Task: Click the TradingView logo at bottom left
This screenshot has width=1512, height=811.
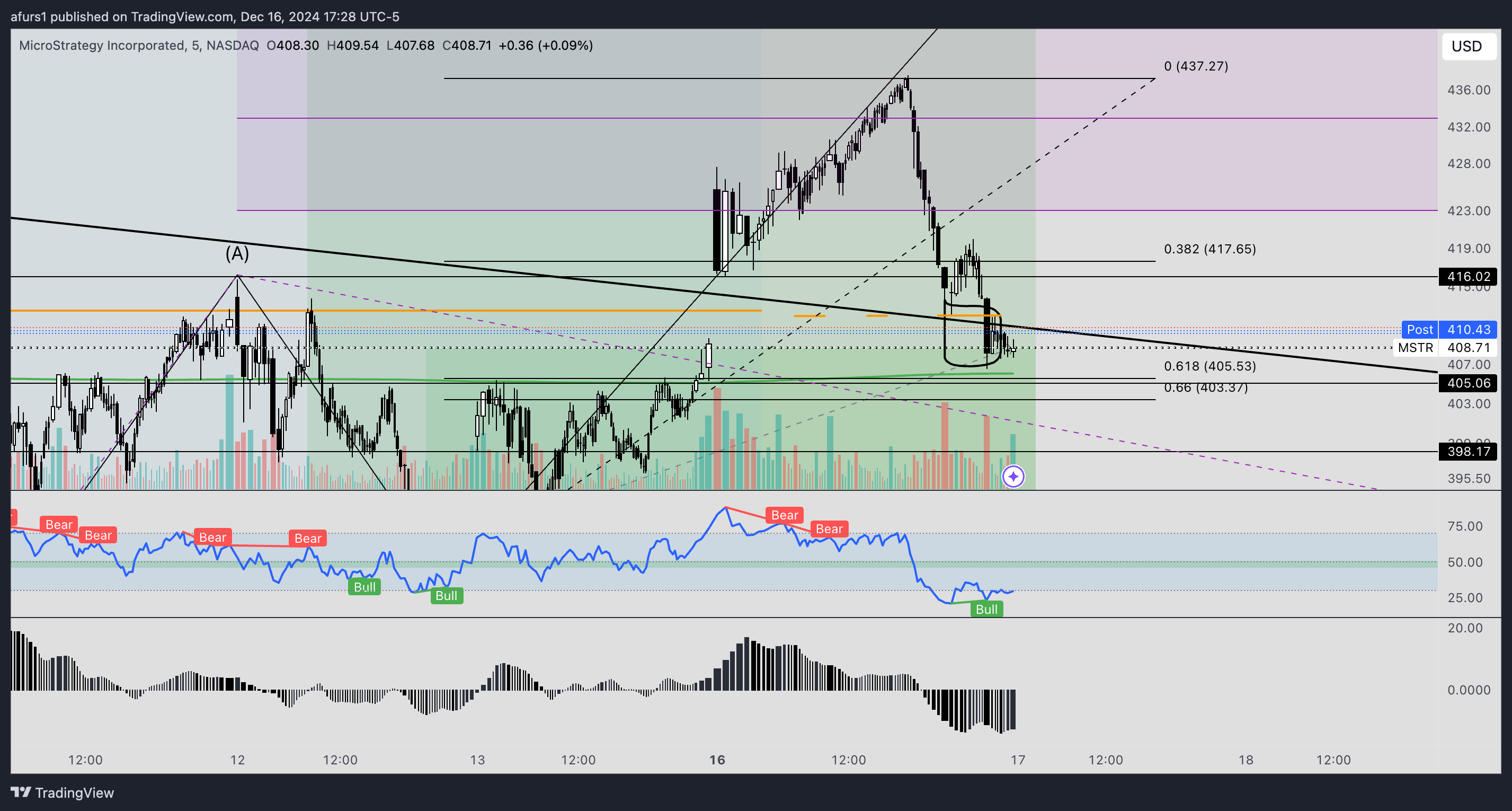Action: tap(62, 793)
